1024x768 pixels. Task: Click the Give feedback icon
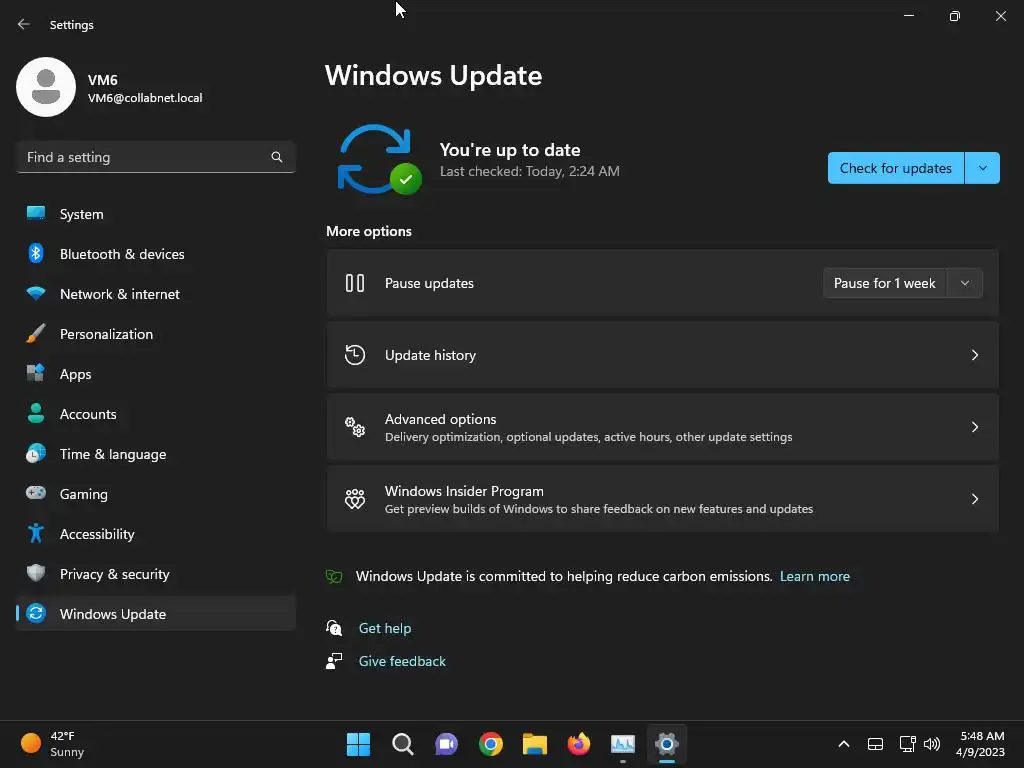(334, 661)
